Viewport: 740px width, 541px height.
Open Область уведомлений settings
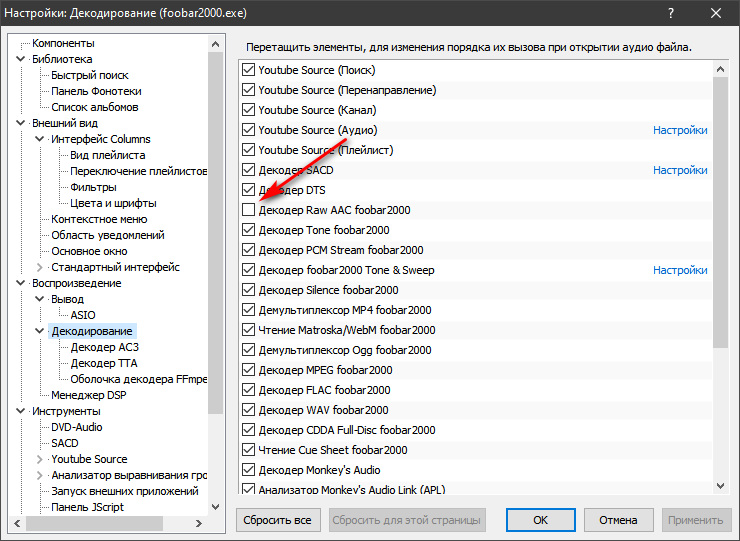[x=108, y=235]
